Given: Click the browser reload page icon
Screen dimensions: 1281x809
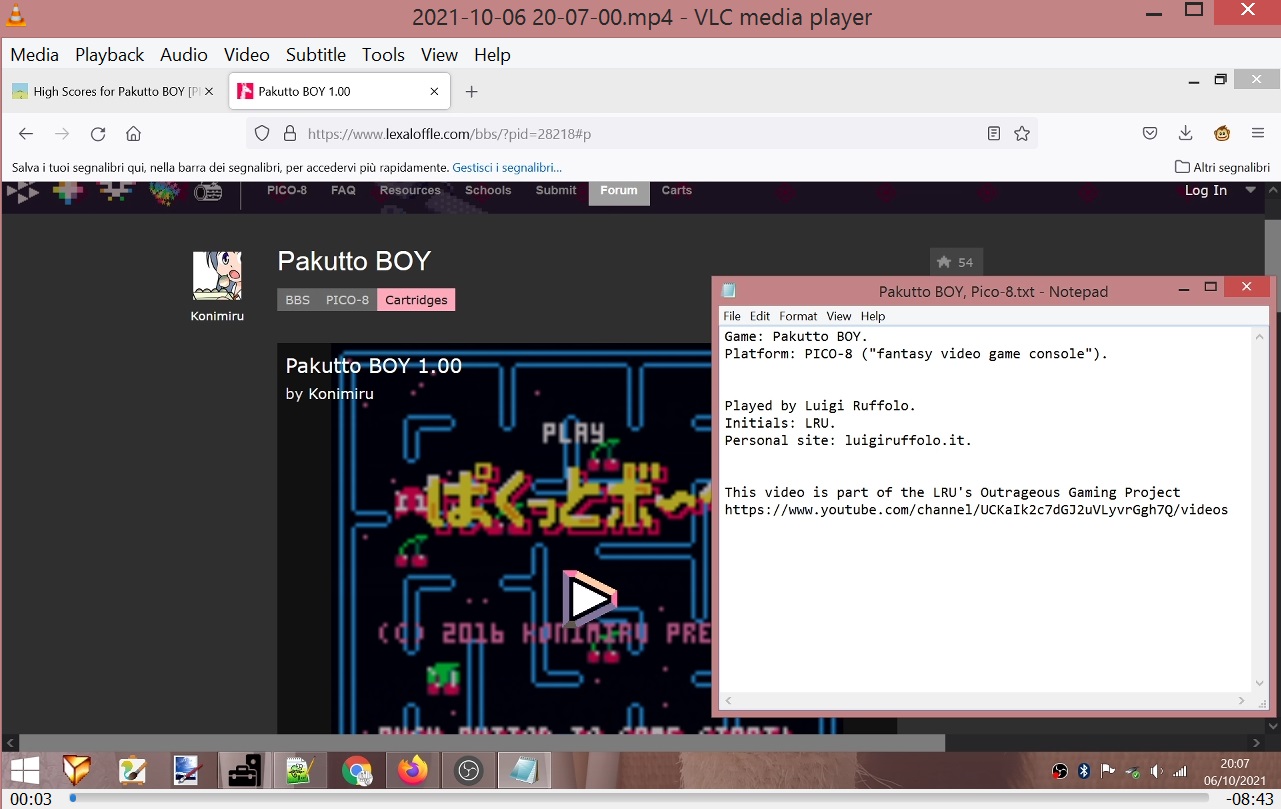Looking at the screenshot, I should 98,134.
